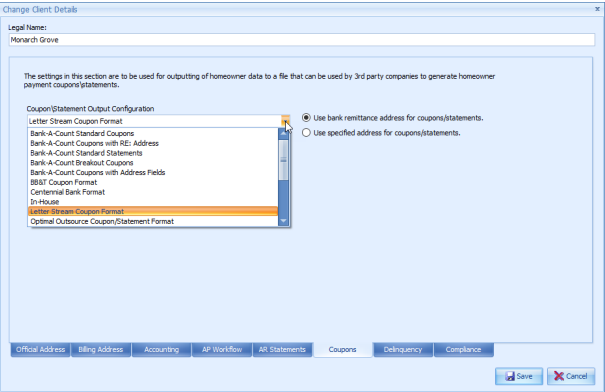Choose Bank-A-Count Coupons with RE: Address
Viewport: 605px width, 392px height.
[153, 143]
